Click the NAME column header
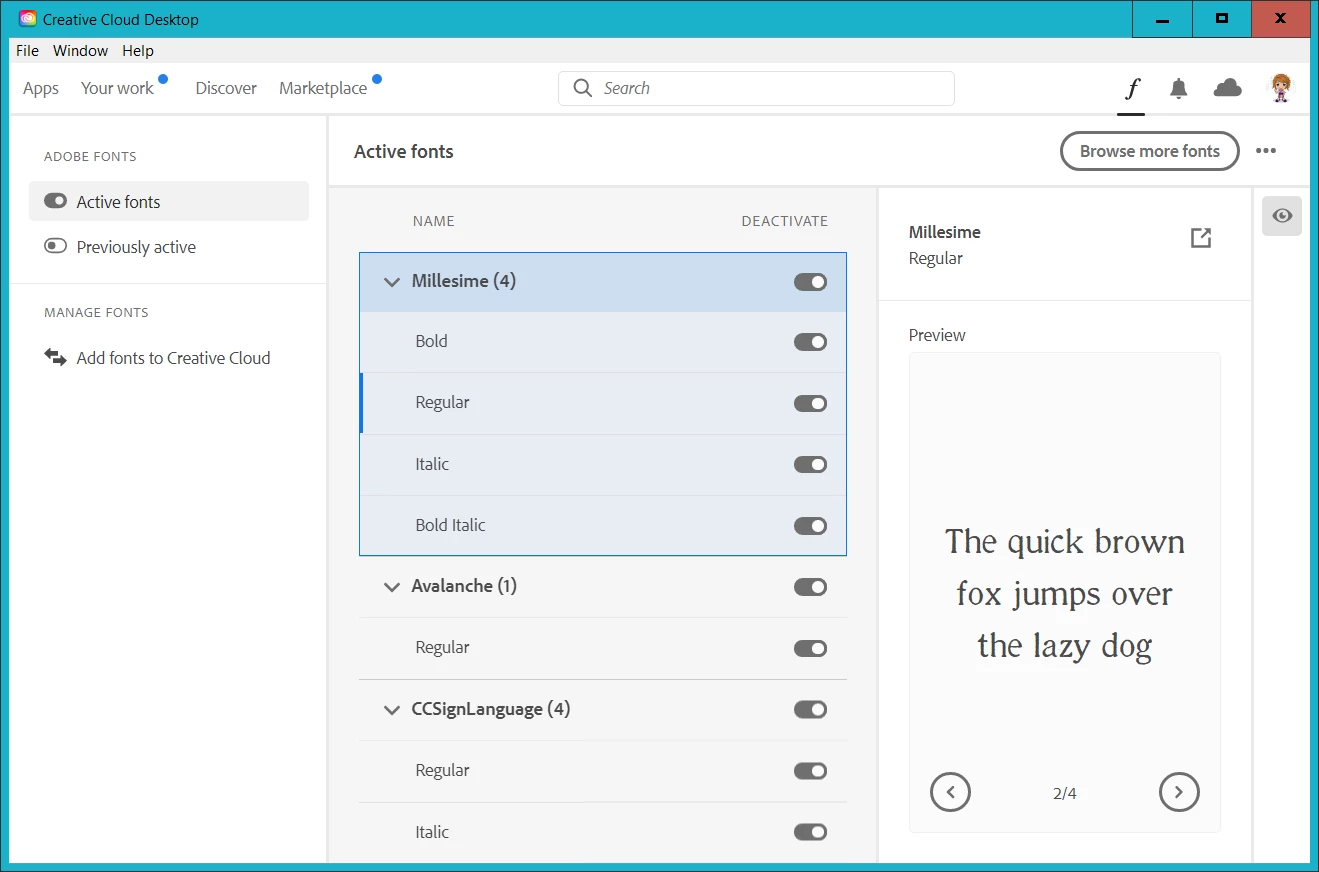 click(x=433, y=221)
